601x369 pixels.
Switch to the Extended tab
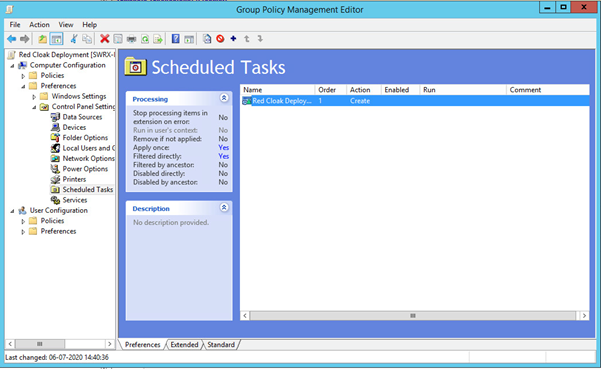(184, 344)
